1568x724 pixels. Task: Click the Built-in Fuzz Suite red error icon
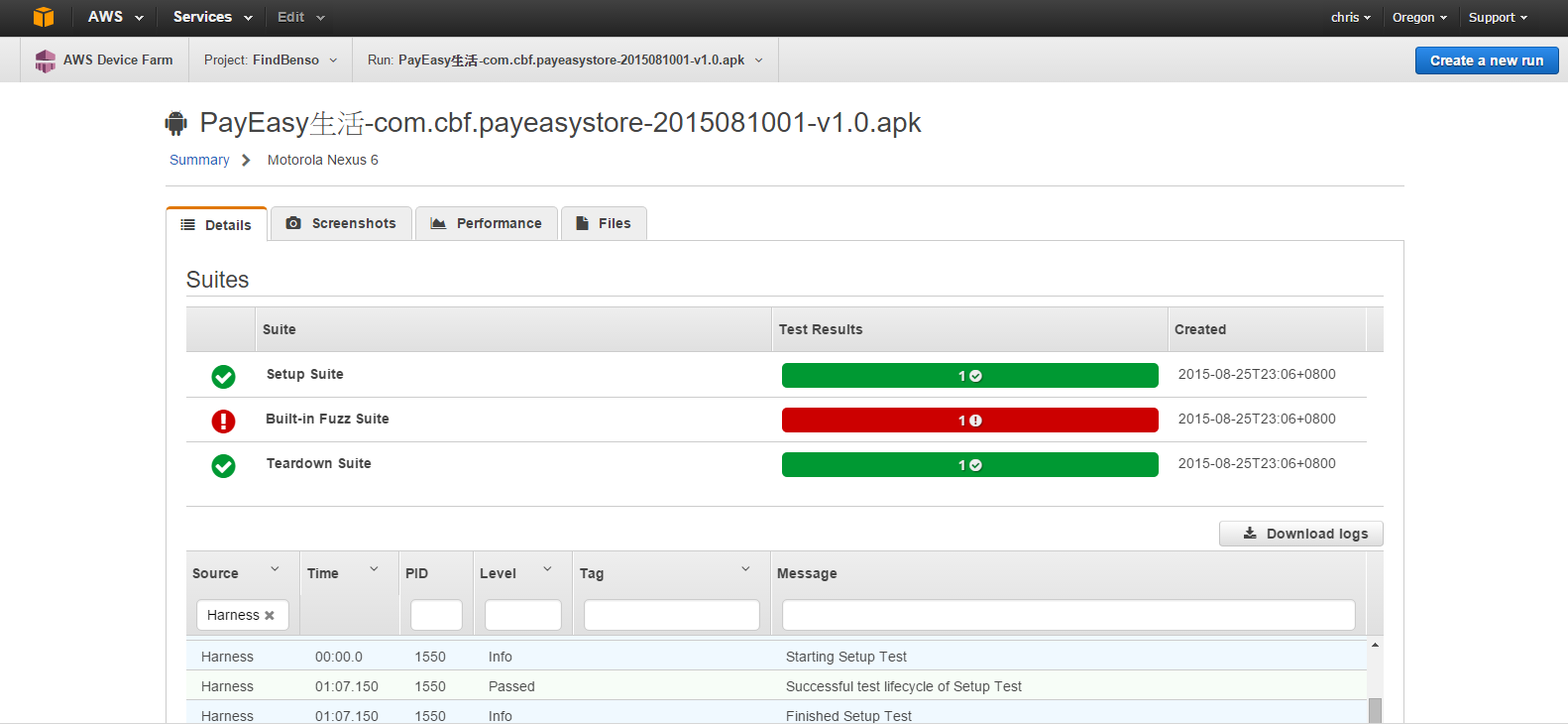point(224,422)
